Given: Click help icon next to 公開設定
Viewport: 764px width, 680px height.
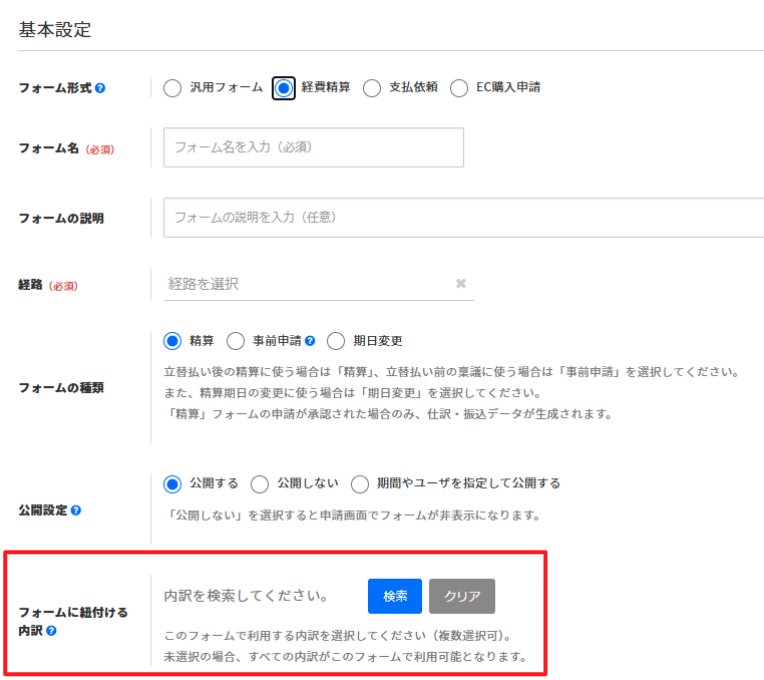Looking at the screenshot, I should point(76,510).
